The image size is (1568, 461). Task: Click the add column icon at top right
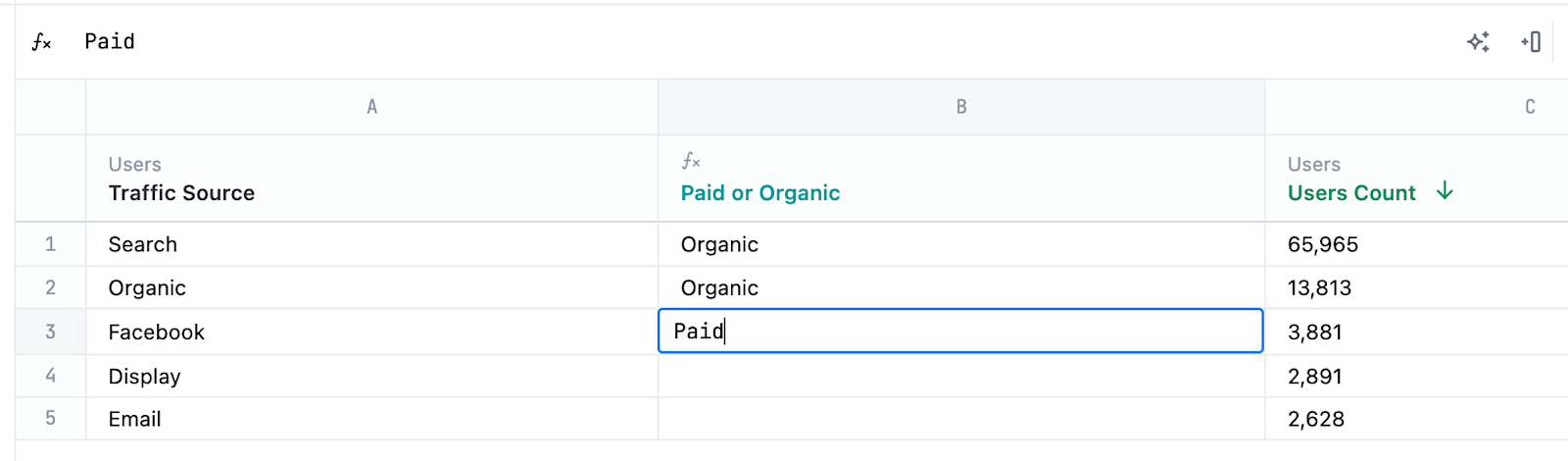(x=1531, y=42)
